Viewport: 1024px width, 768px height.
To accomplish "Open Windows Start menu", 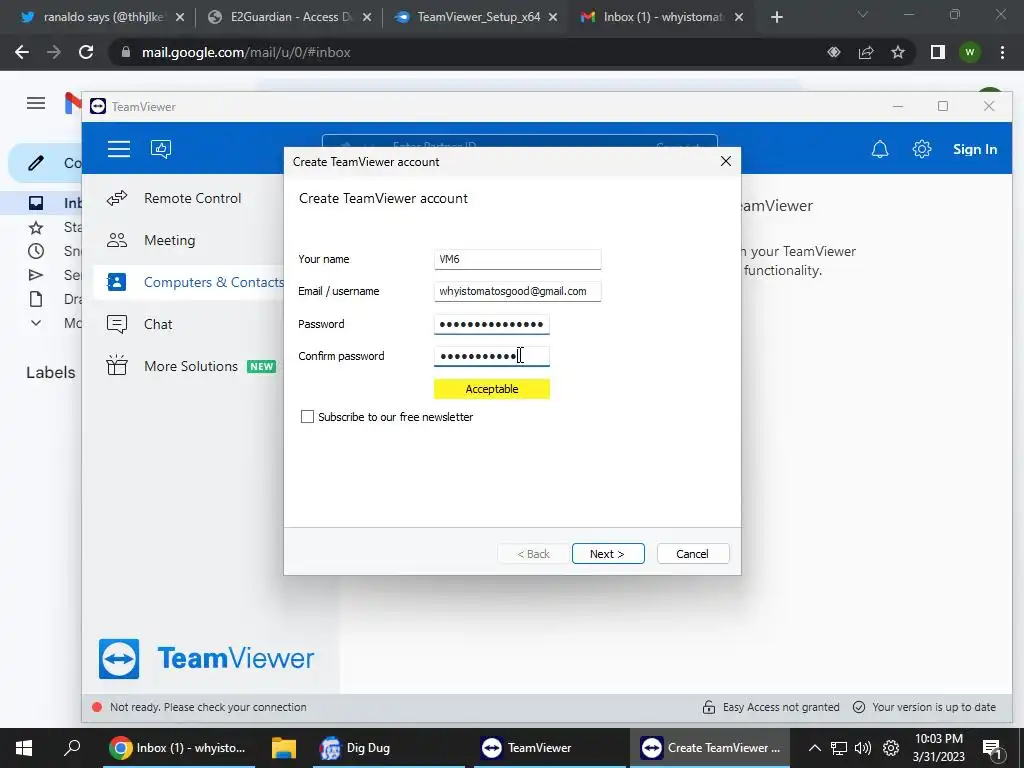I will click(24, 748).
